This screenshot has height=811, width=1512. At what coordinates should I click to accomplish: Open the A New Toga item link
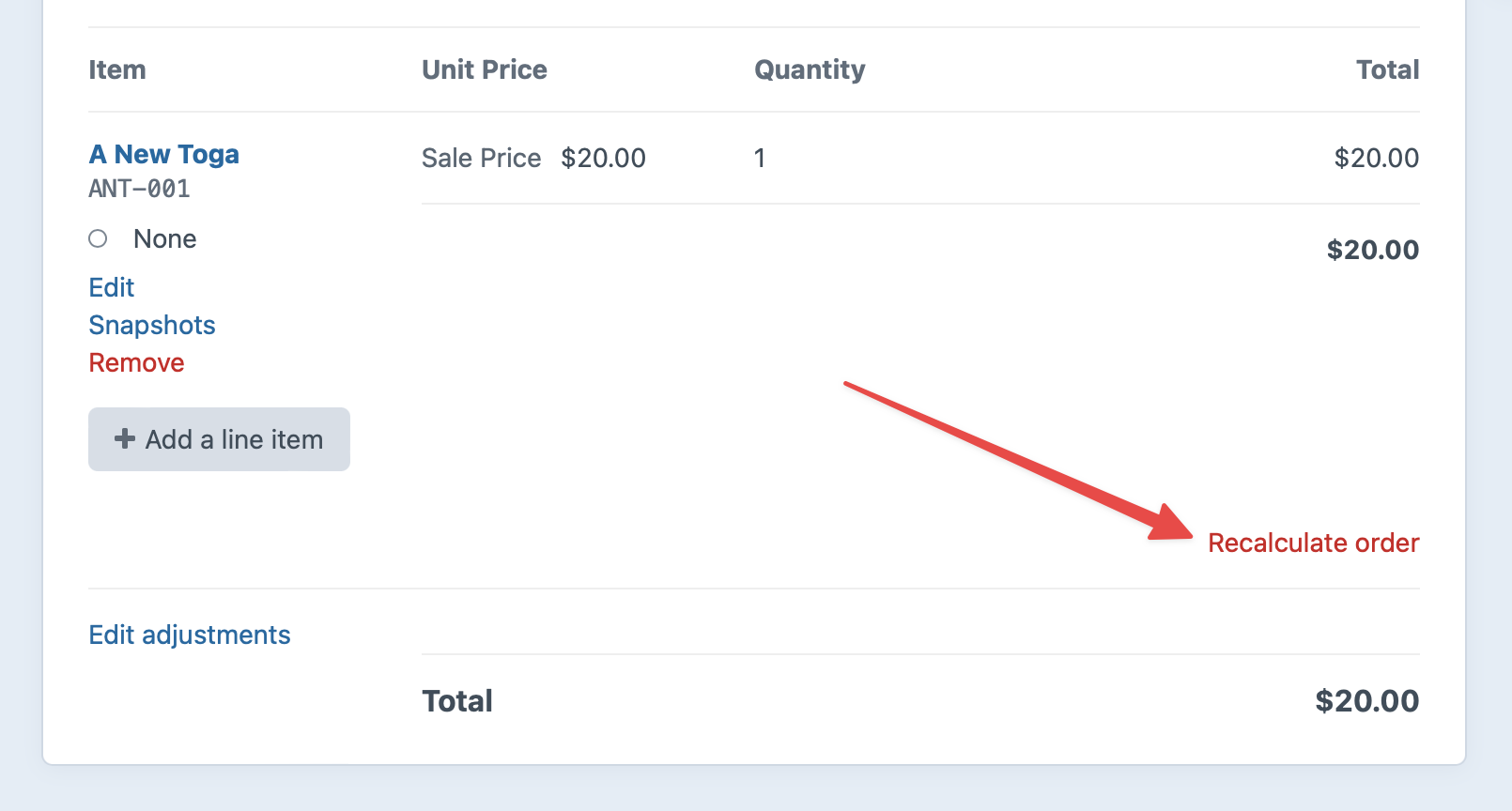(x=163, y=154)
